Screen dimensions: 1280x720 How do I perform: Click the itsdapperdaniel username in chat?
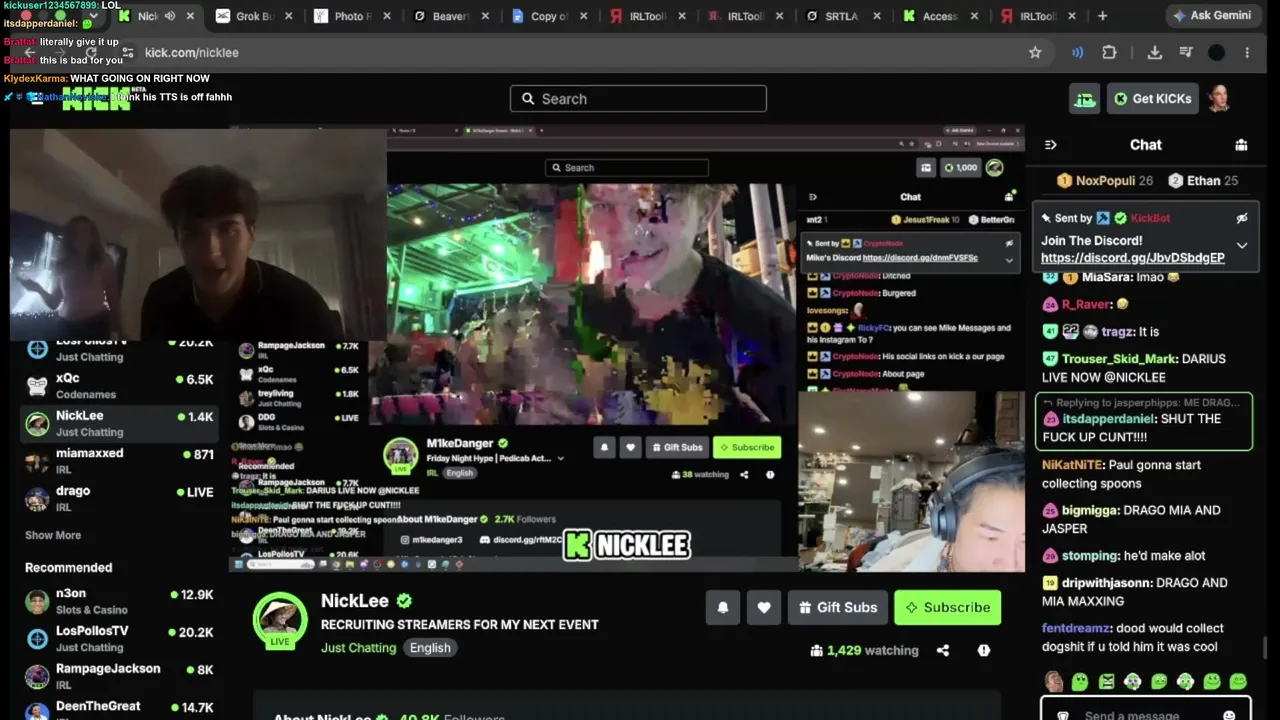click(1109, 419)
